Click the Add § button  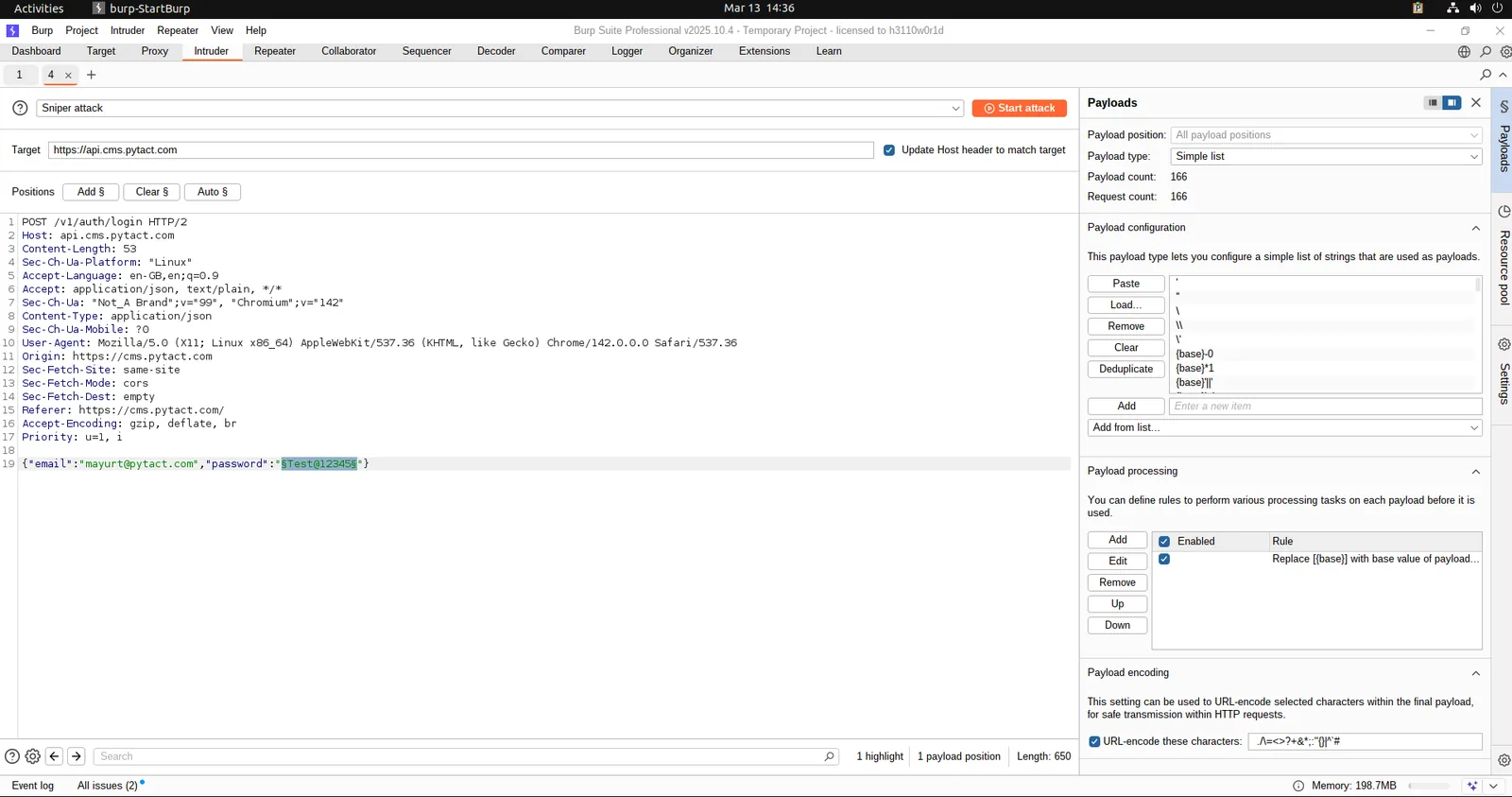[x=91, y=192]
